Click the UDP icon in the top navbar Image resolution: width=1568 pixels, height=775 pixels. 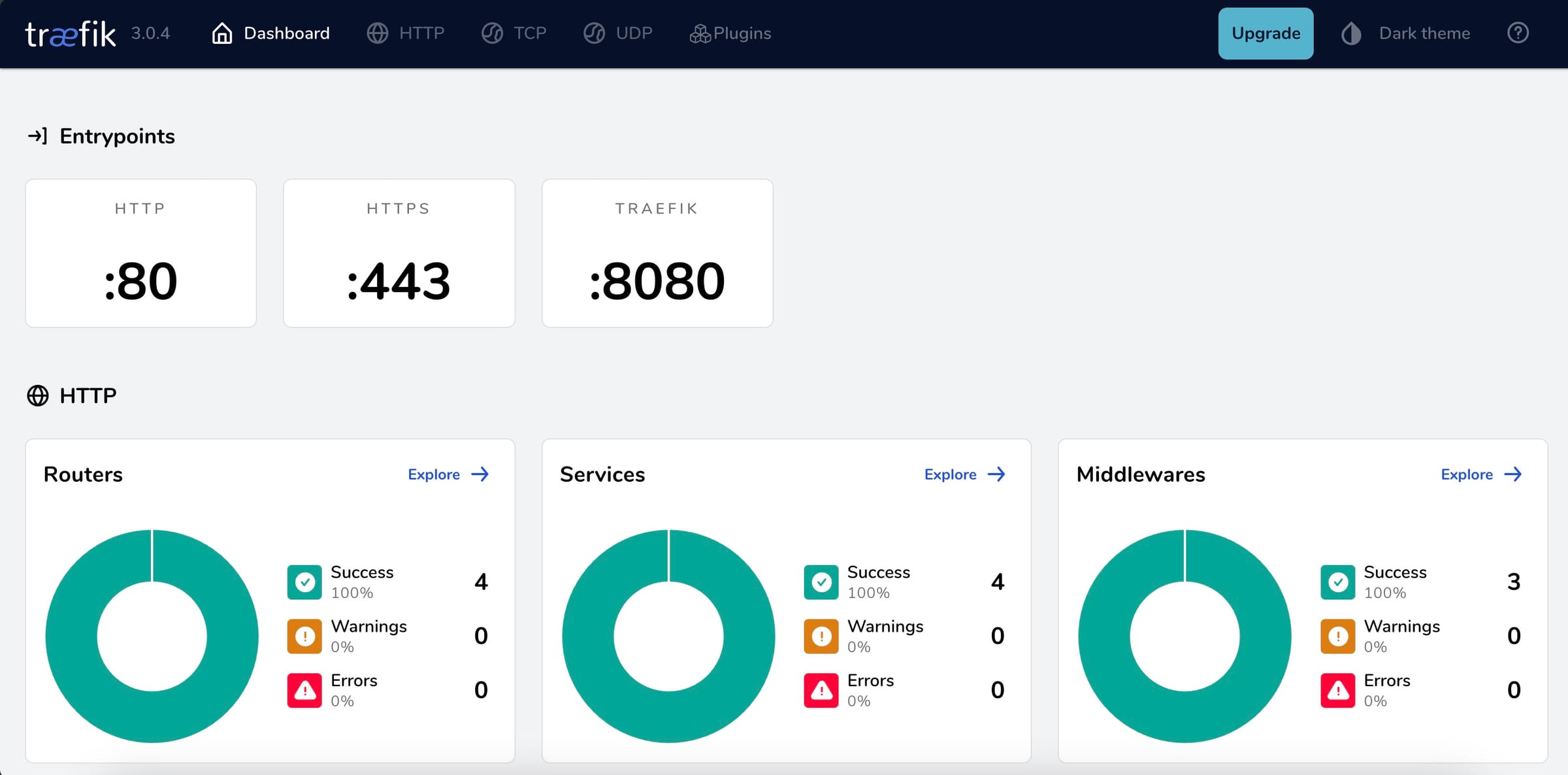tap(594, 33)
